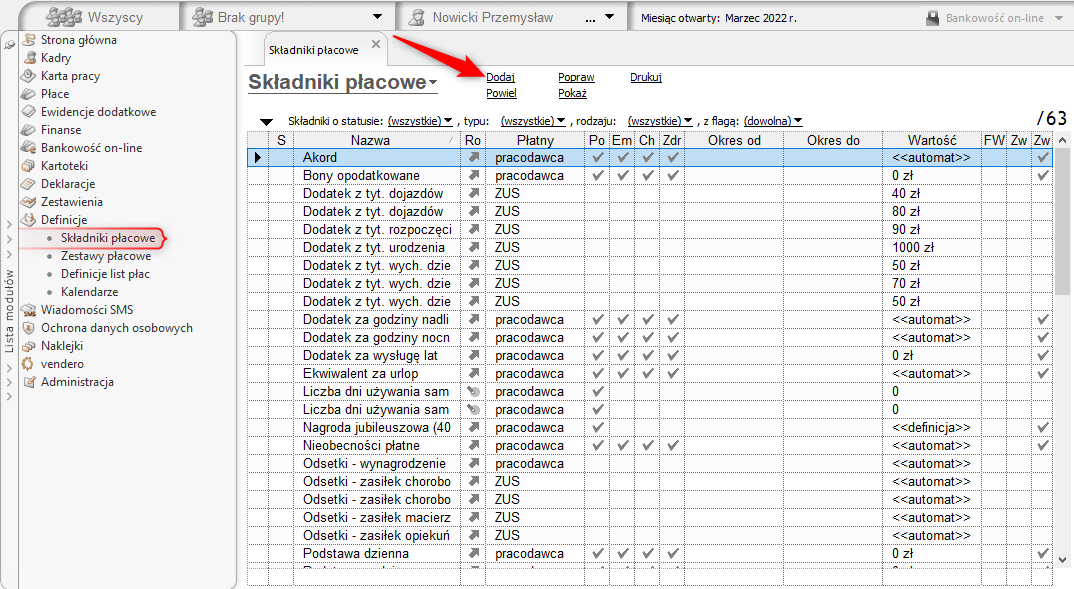Click the Nowicki Przemysław employee icon
Screen dimensions: 1074x589
(416, 18)
